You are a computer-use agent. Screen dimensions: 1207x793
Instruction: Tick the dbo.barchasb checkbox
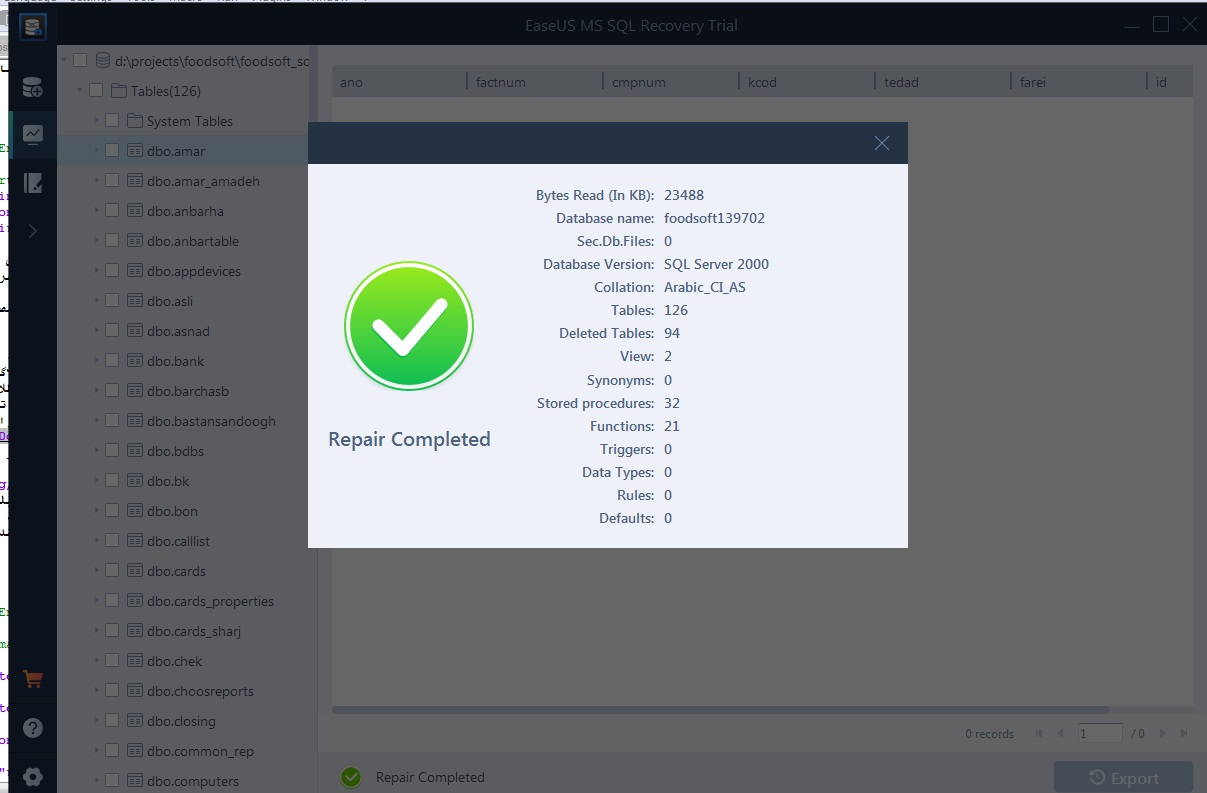coord(112,391)
